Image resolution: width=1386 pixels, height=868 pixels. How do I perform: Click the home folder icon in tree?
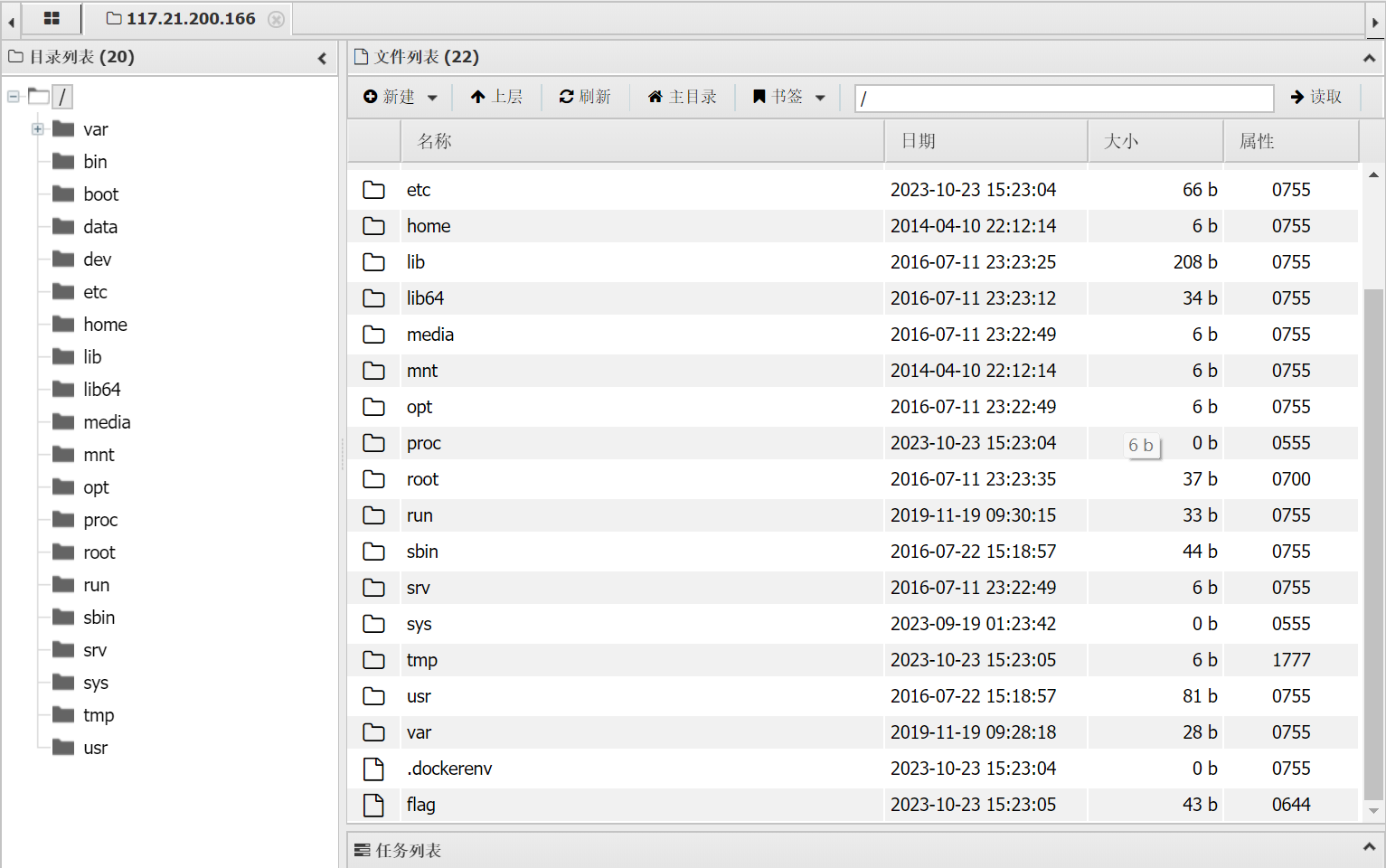click(63, 324)
